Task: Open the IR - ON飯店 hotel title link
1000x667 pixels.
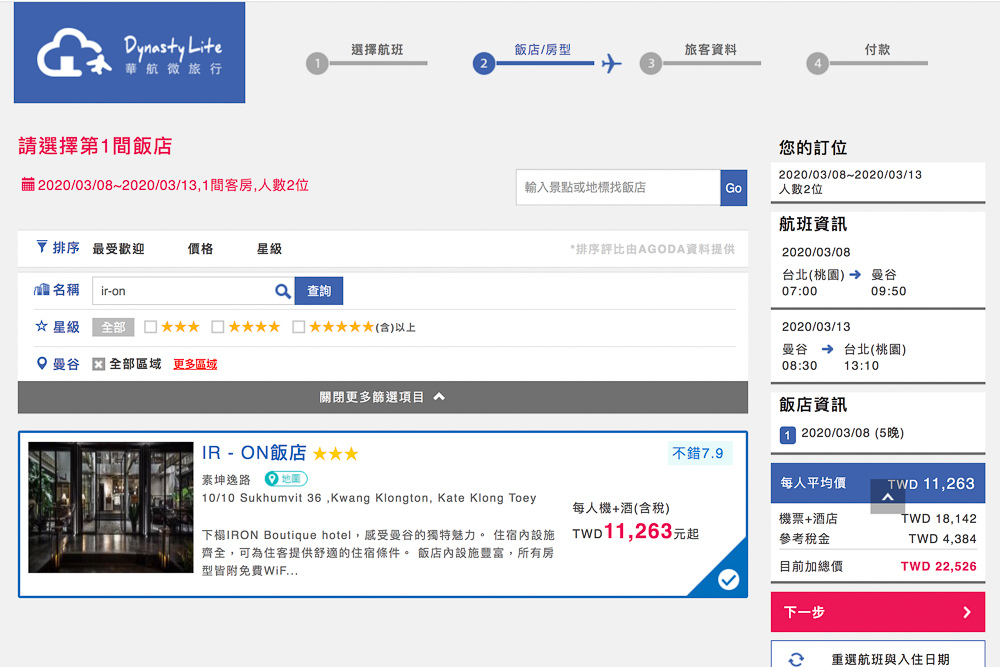Action: [x=254, y=453]
